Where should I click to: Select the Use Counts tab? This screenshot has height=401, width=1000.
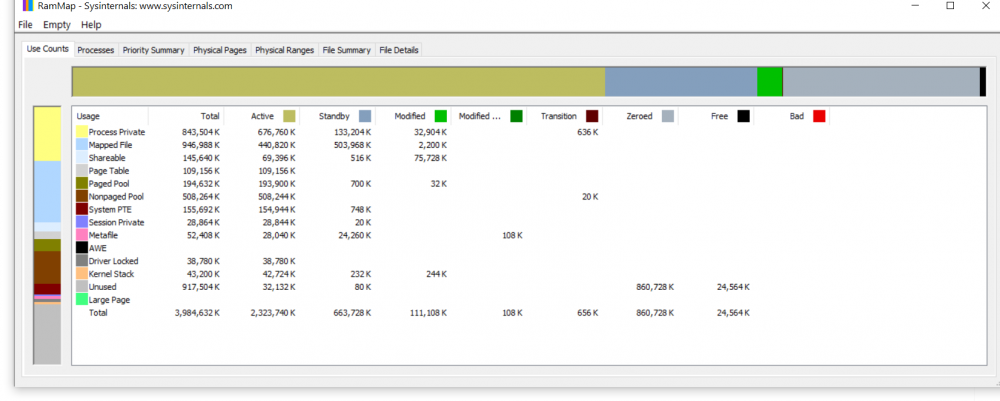point(48,49)
